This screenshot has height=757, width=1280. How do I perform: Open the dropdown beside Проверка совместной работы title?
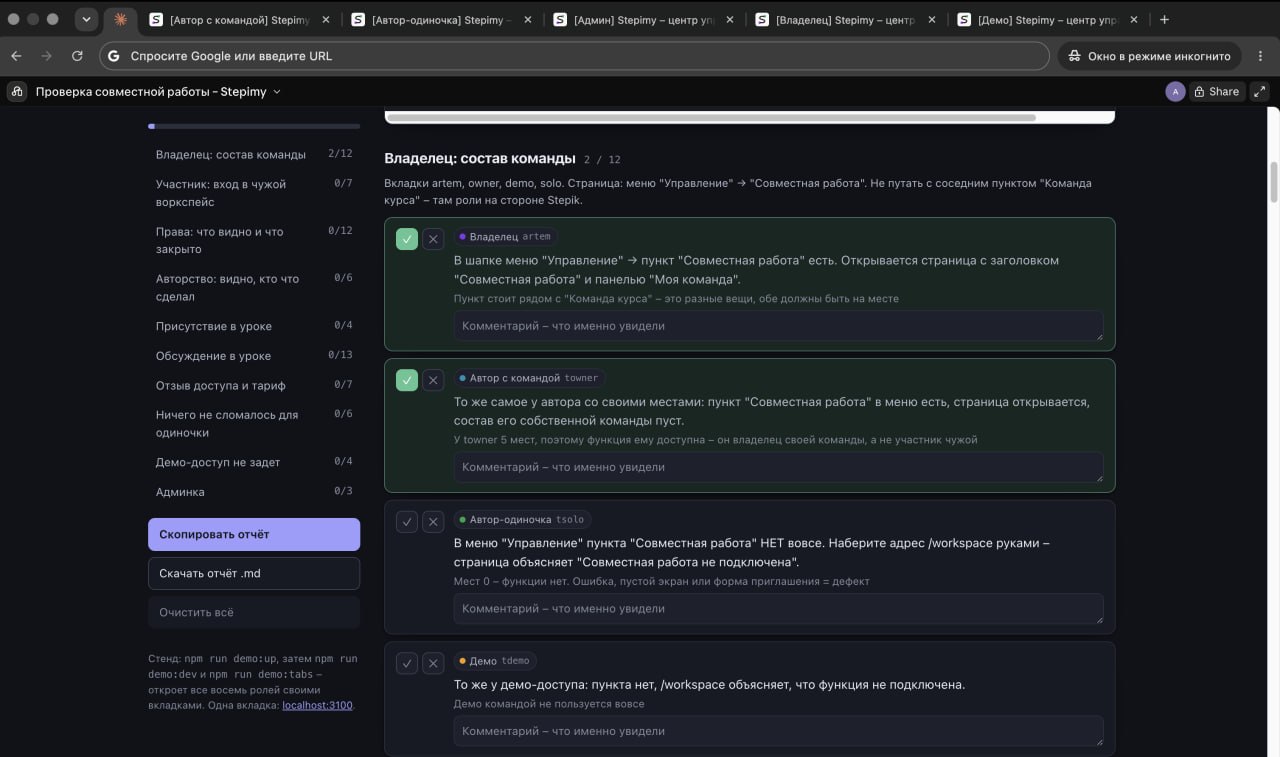tap(277, 92)
